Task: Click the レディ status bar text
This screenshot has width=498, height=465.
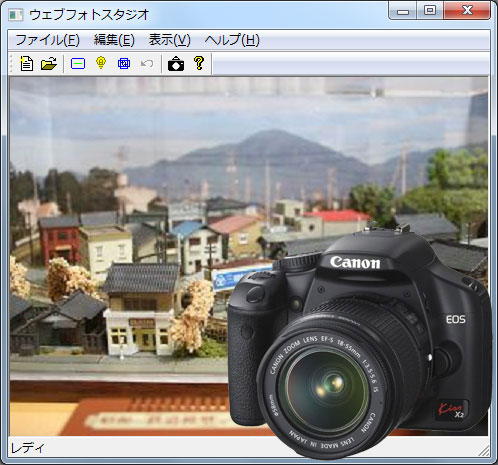Action: [x=28, y=448]
